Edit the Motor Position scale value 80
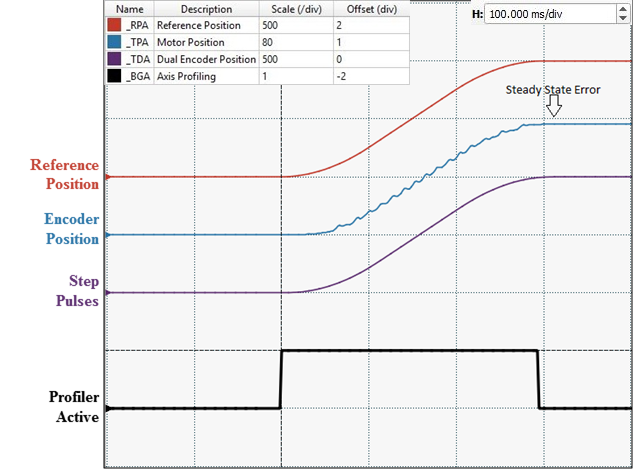This screenshot has width=634, height=470. click(x=294, y=42)
